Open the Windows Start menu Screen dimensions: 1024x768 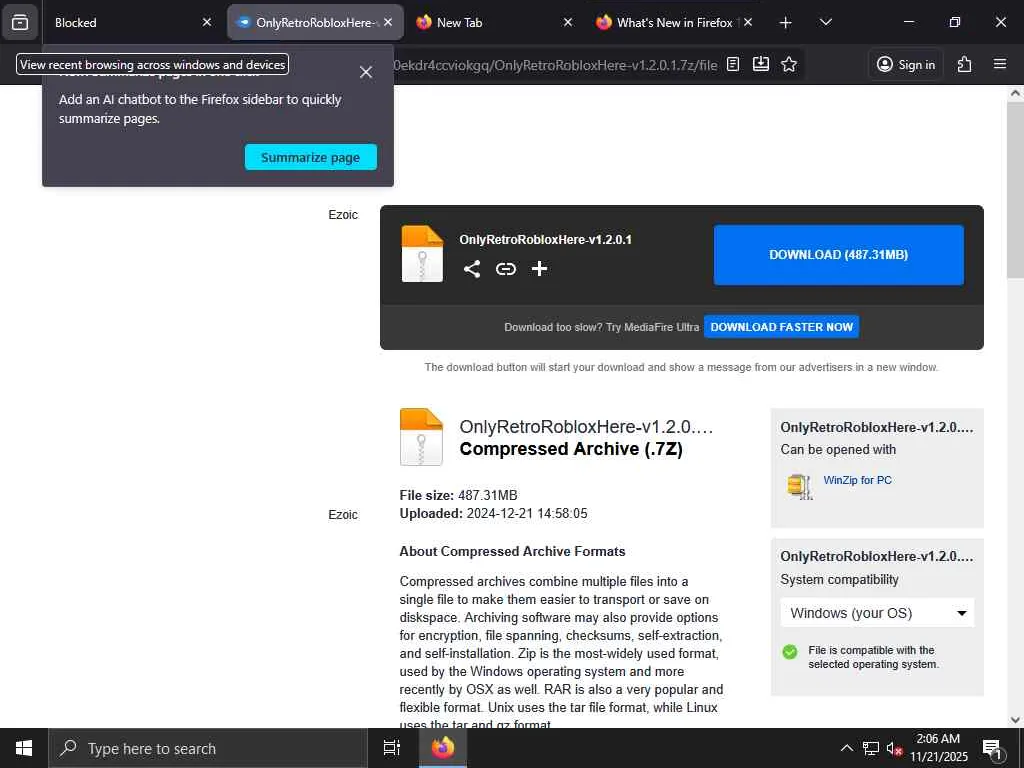point(24,748)
